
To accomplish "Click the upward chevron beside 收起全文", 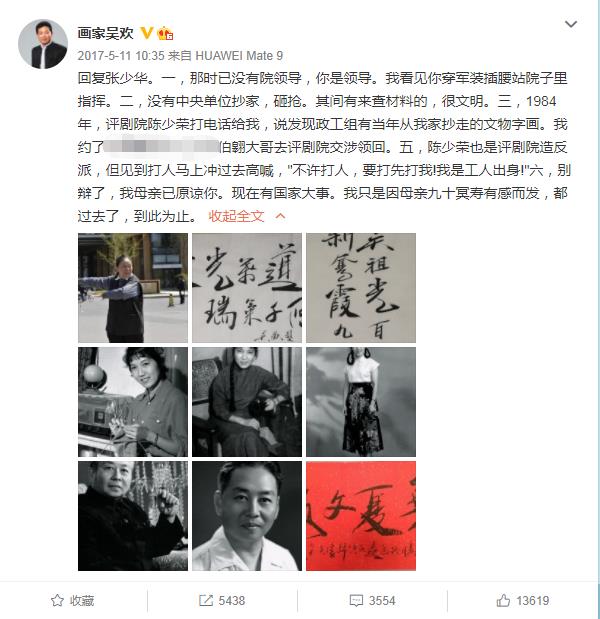I will coord(280,216).
